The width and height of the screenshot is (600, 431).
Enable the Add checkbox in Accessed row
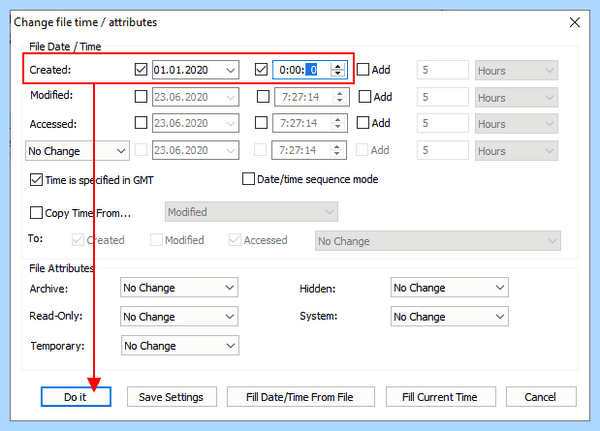pos(363,123)
